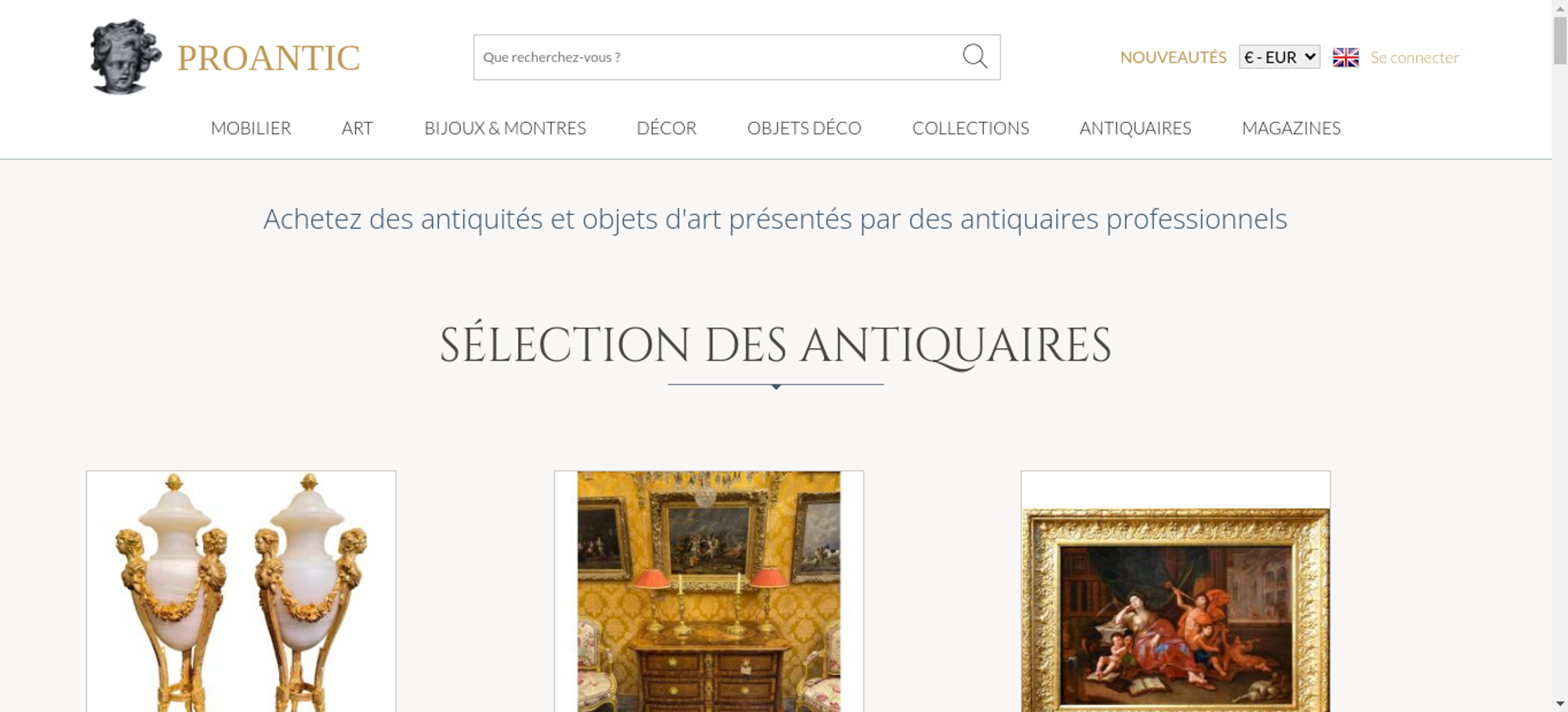Click the Se connecter link
The image size is (1568, 712).
pos(1414,57)
